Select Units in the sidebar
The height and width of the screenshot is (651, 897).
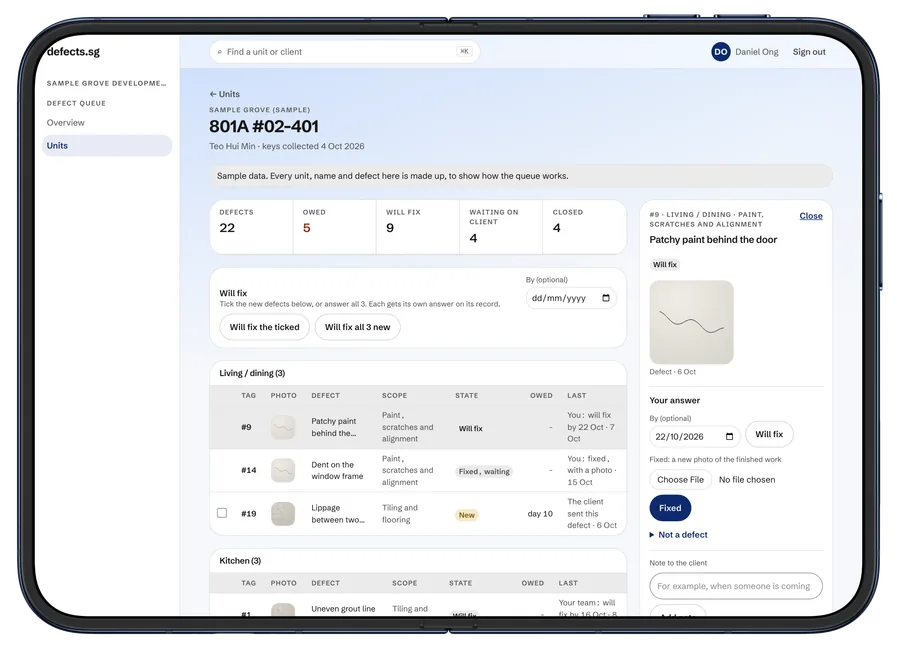click(106, 145)
